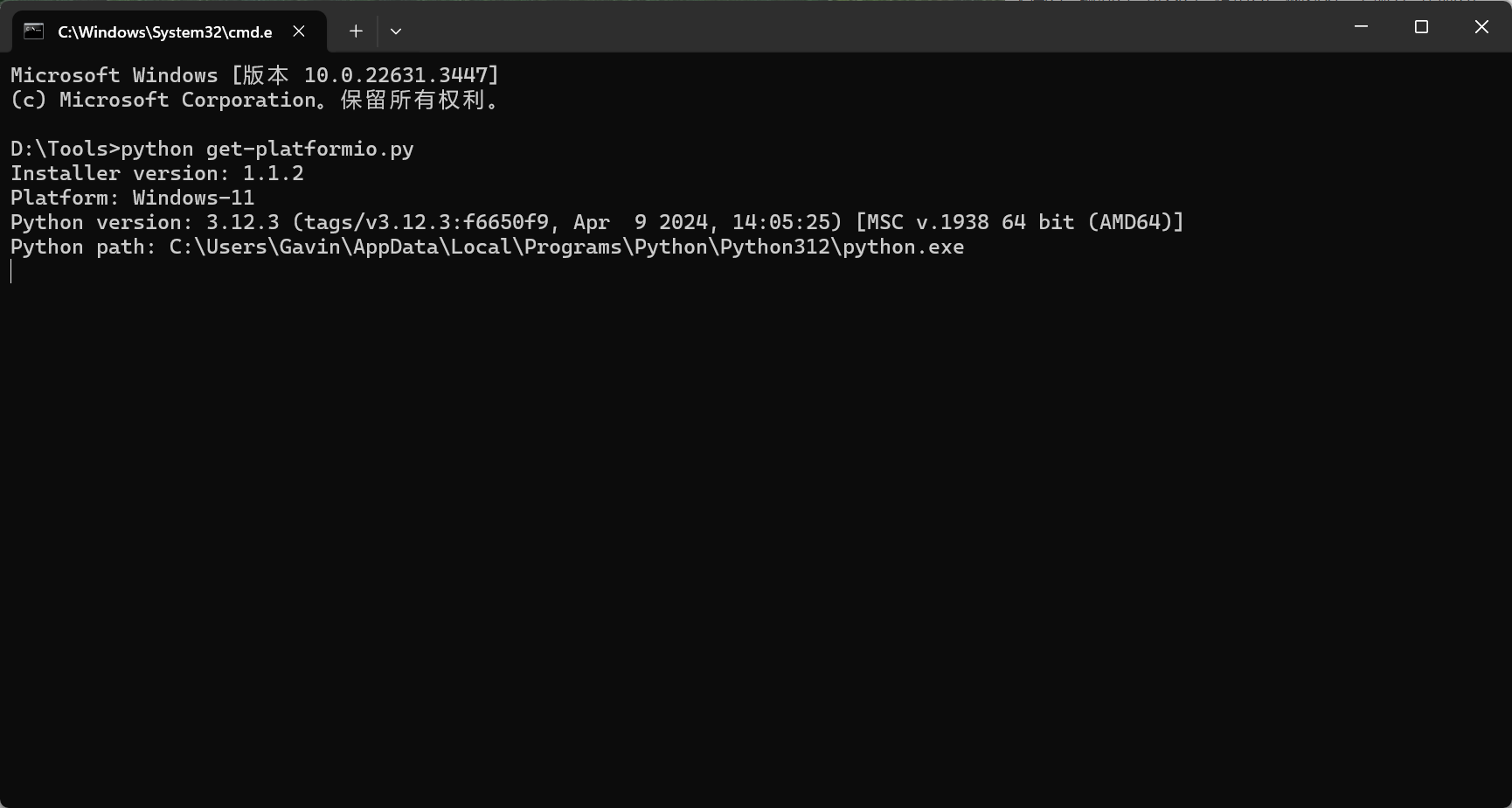Click the Microsoft Corporation copyright line

click(255, 100)
